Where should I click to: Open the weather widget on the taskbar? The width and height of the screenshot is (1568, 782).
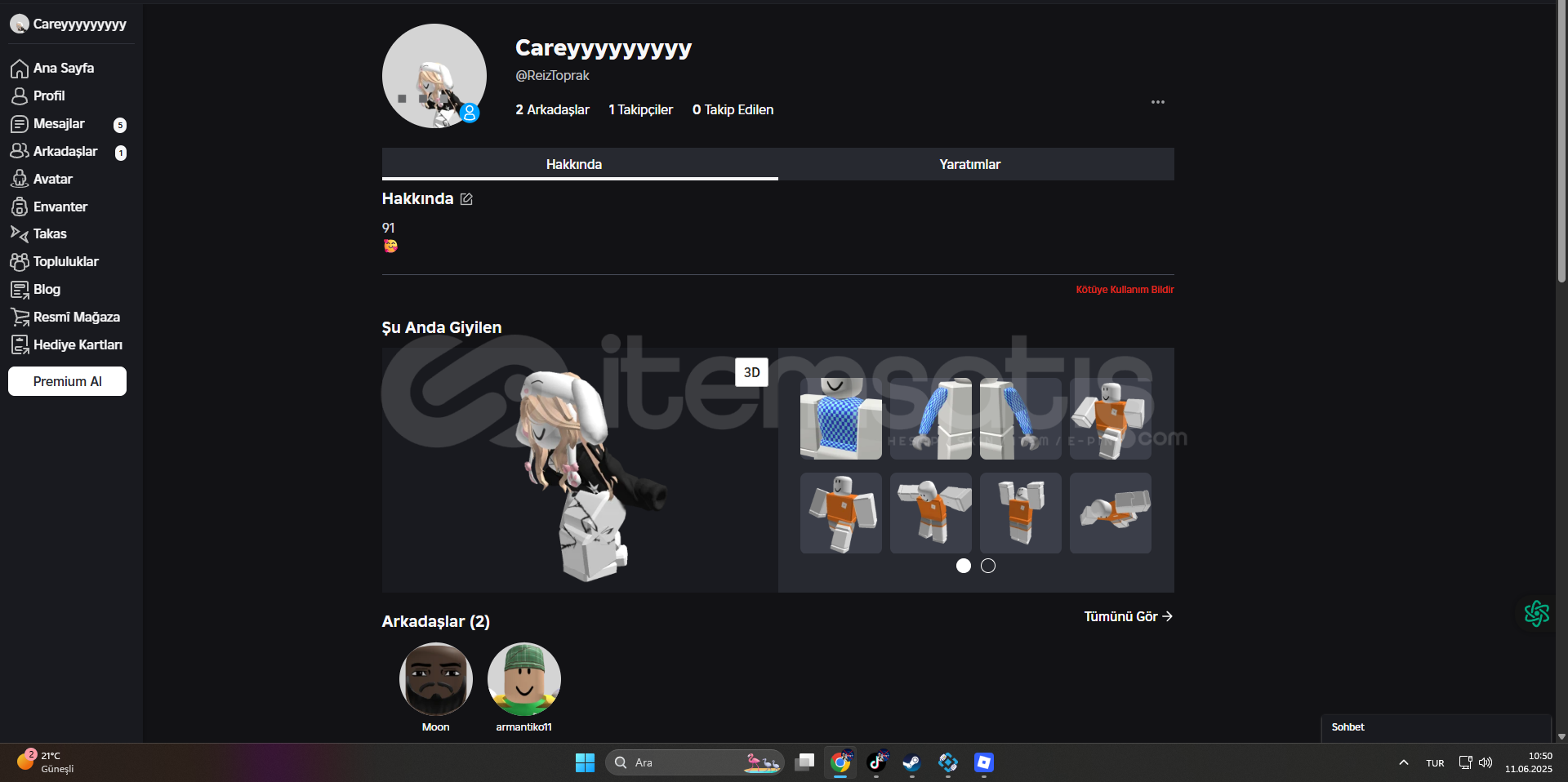tap(47, 762)
